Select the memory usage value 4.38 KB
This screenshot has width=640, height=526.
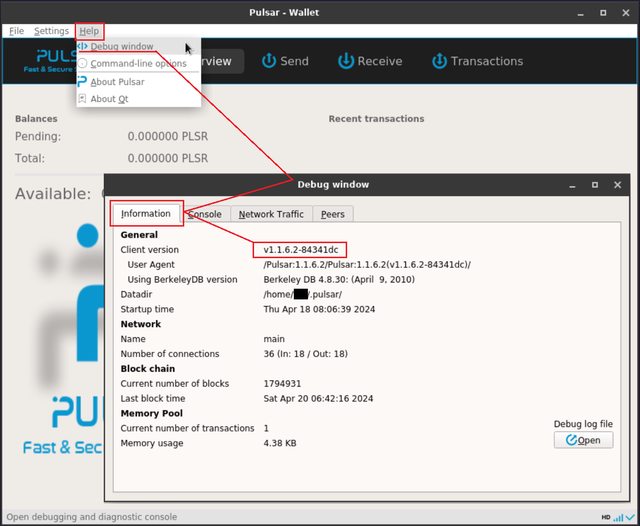[x=280, y=443]
